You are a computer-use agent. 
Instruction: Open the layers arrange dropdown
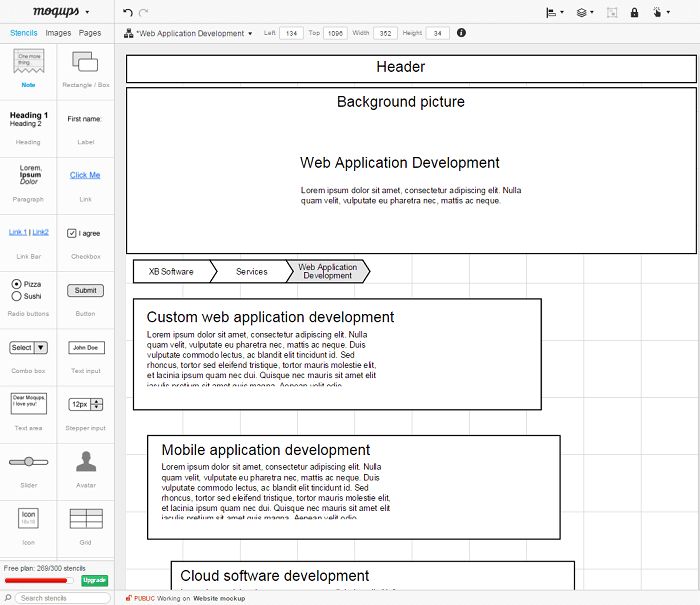[586, 13]
